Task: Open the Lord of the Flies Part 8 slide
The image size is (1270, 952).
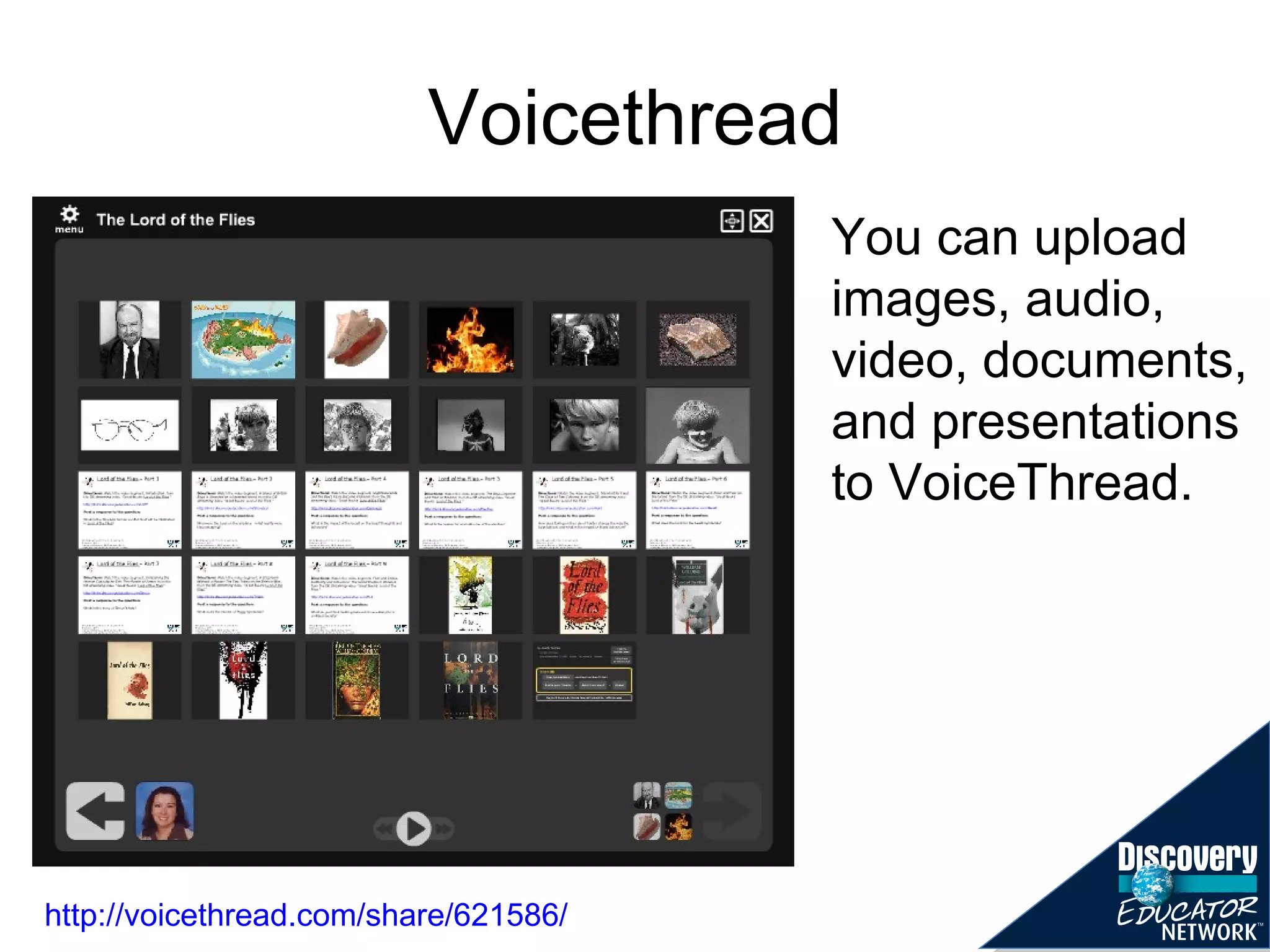Action: [x=243, y=595]
